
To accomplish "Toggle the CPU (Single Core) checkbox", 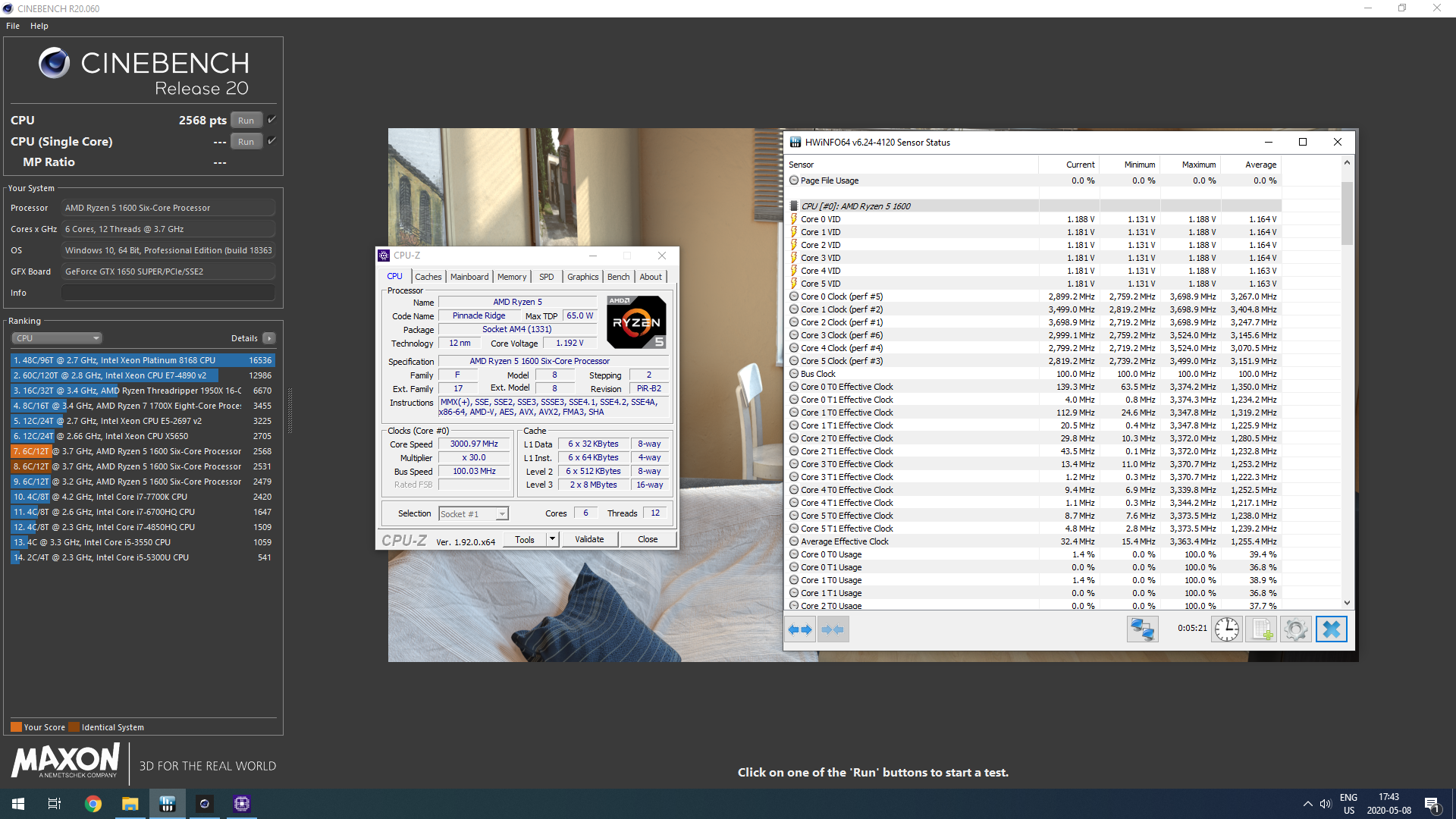I will pos(271,141).
